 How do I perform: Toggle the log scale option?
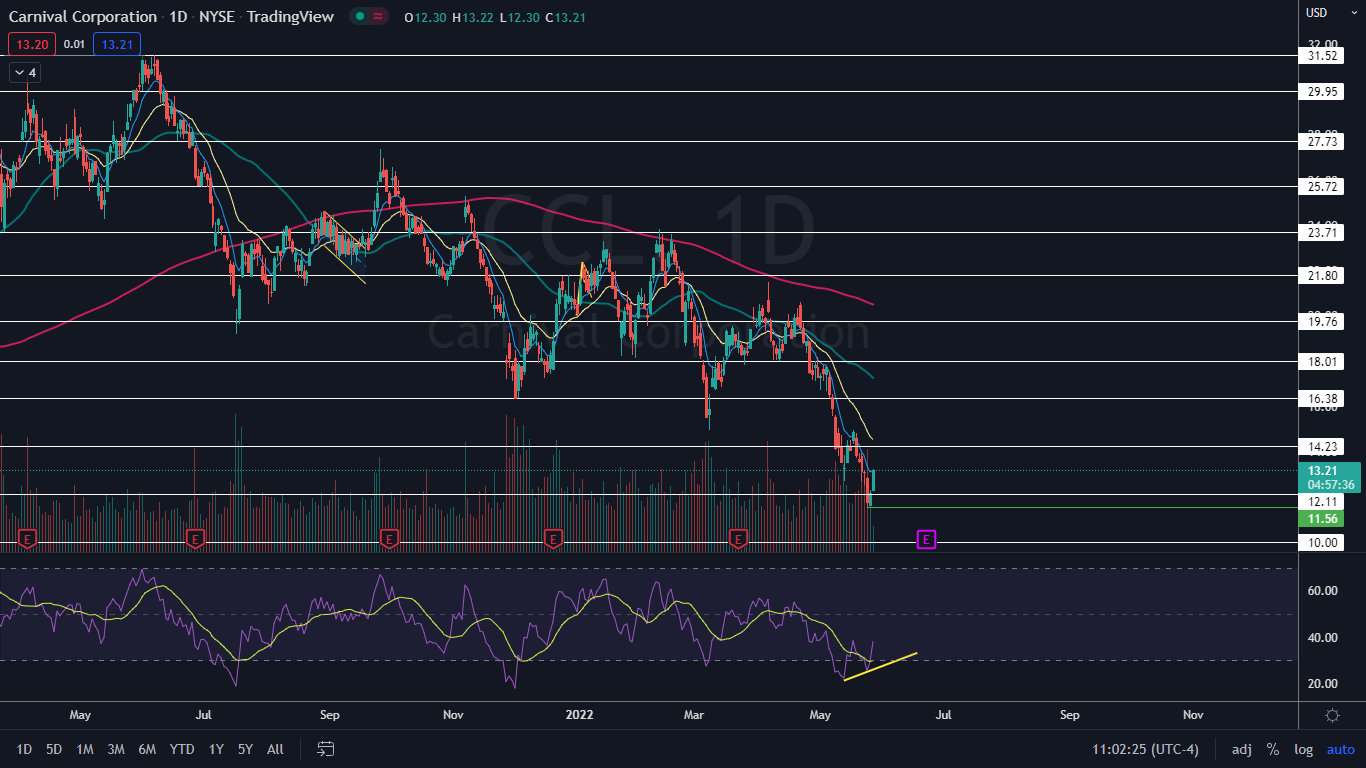pos(1304,749)
